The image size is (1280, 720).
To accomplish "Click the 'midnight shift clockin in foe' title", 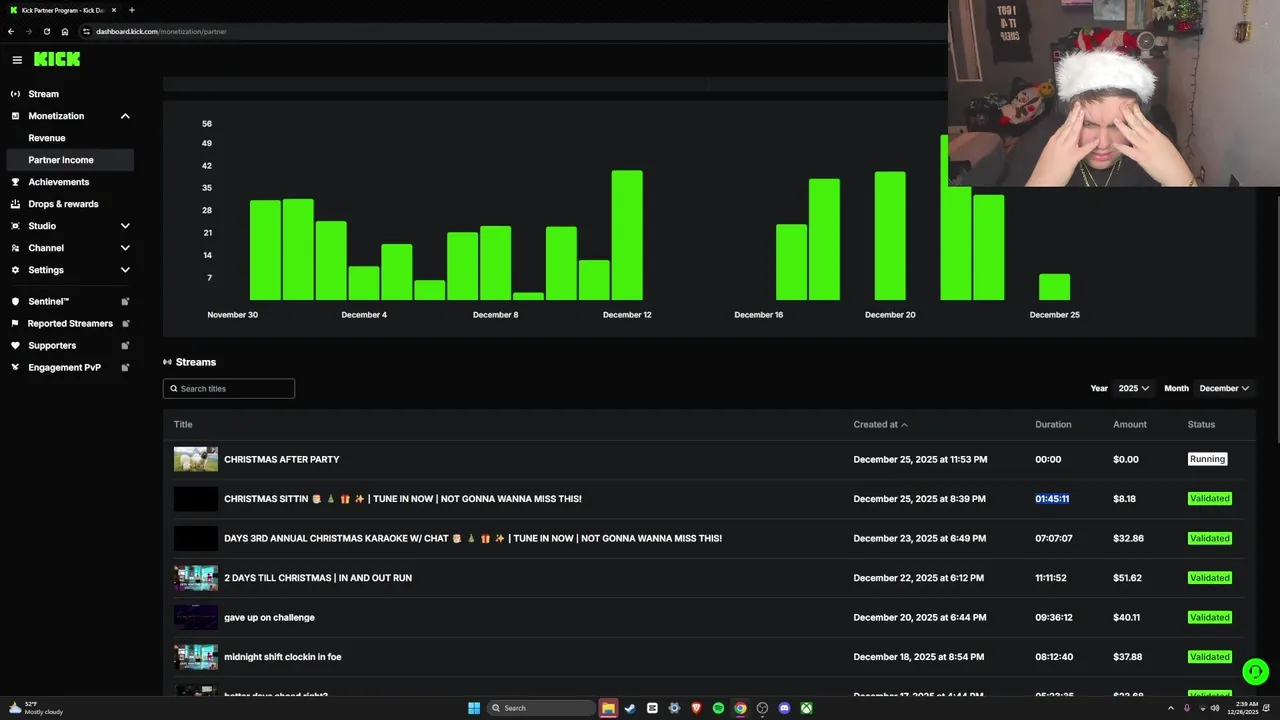I will pyautogui.click(x=283, y=657).
